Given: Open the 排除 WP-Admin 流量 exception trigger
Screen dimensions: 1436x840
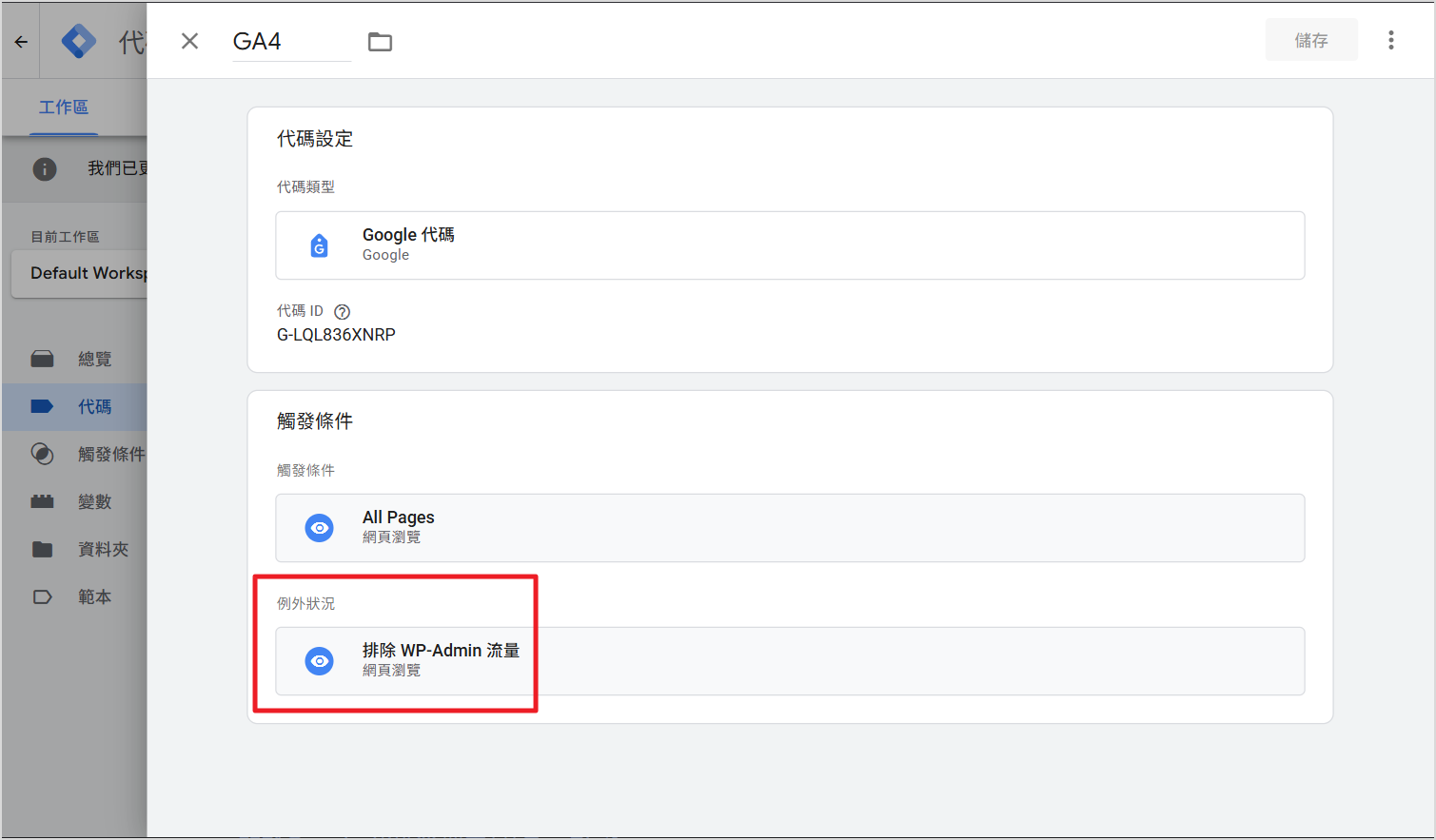Looking at the screenshot, I should 790,661.
